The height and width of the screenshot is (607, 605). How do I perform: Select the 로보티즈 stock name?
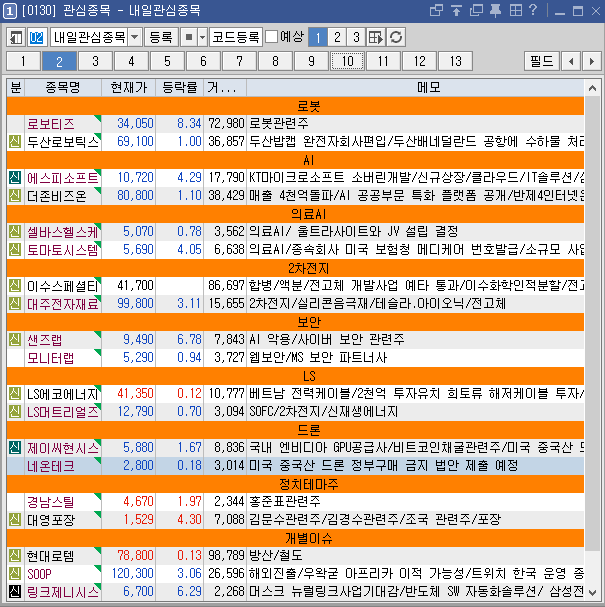click(51, 124)
